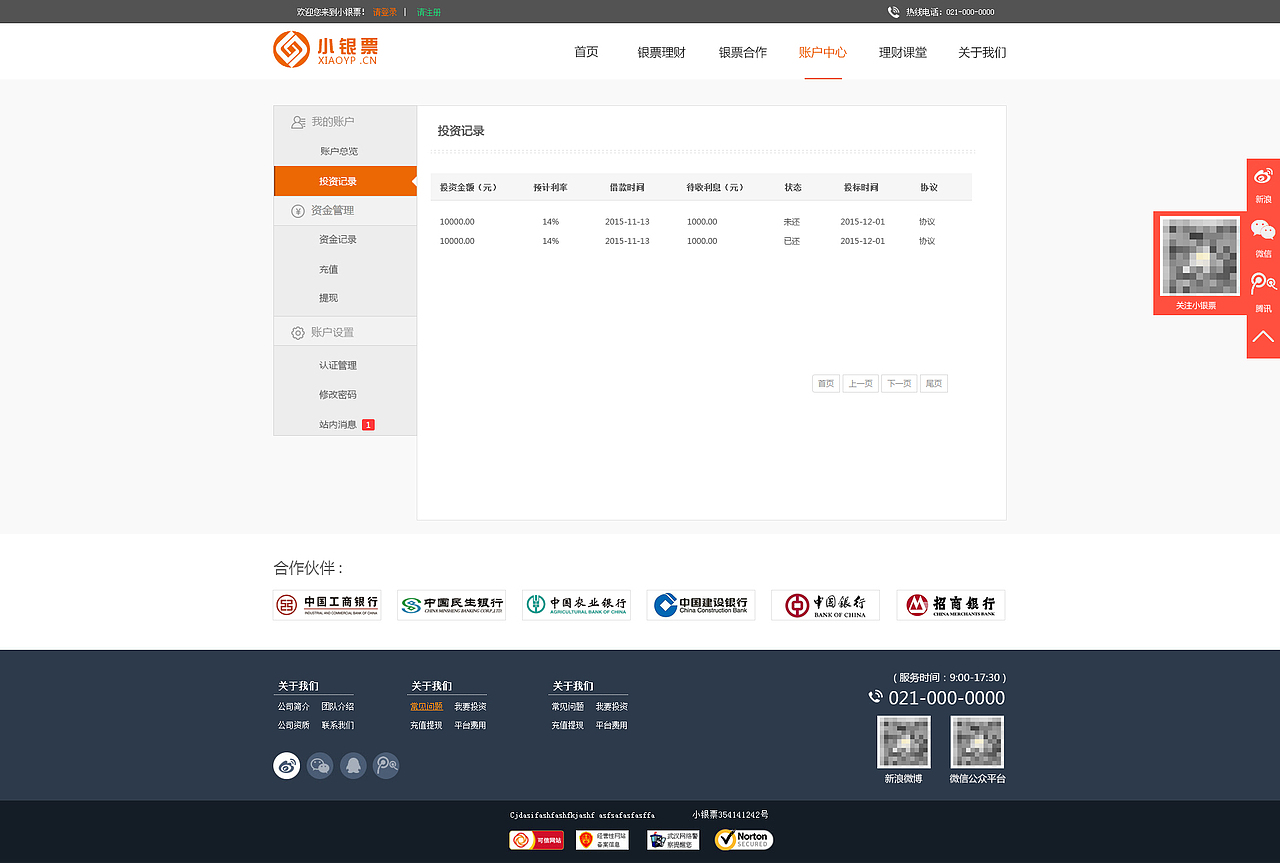Open 银票合作 navigation item

[742, 52]
